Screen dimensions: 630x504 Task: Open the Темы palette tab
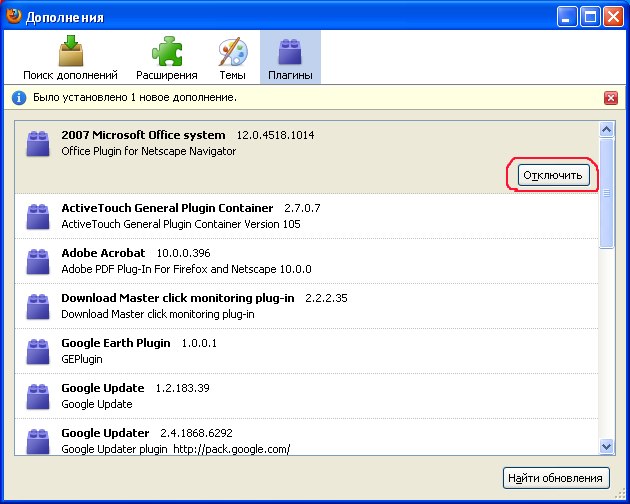point(232,58)
